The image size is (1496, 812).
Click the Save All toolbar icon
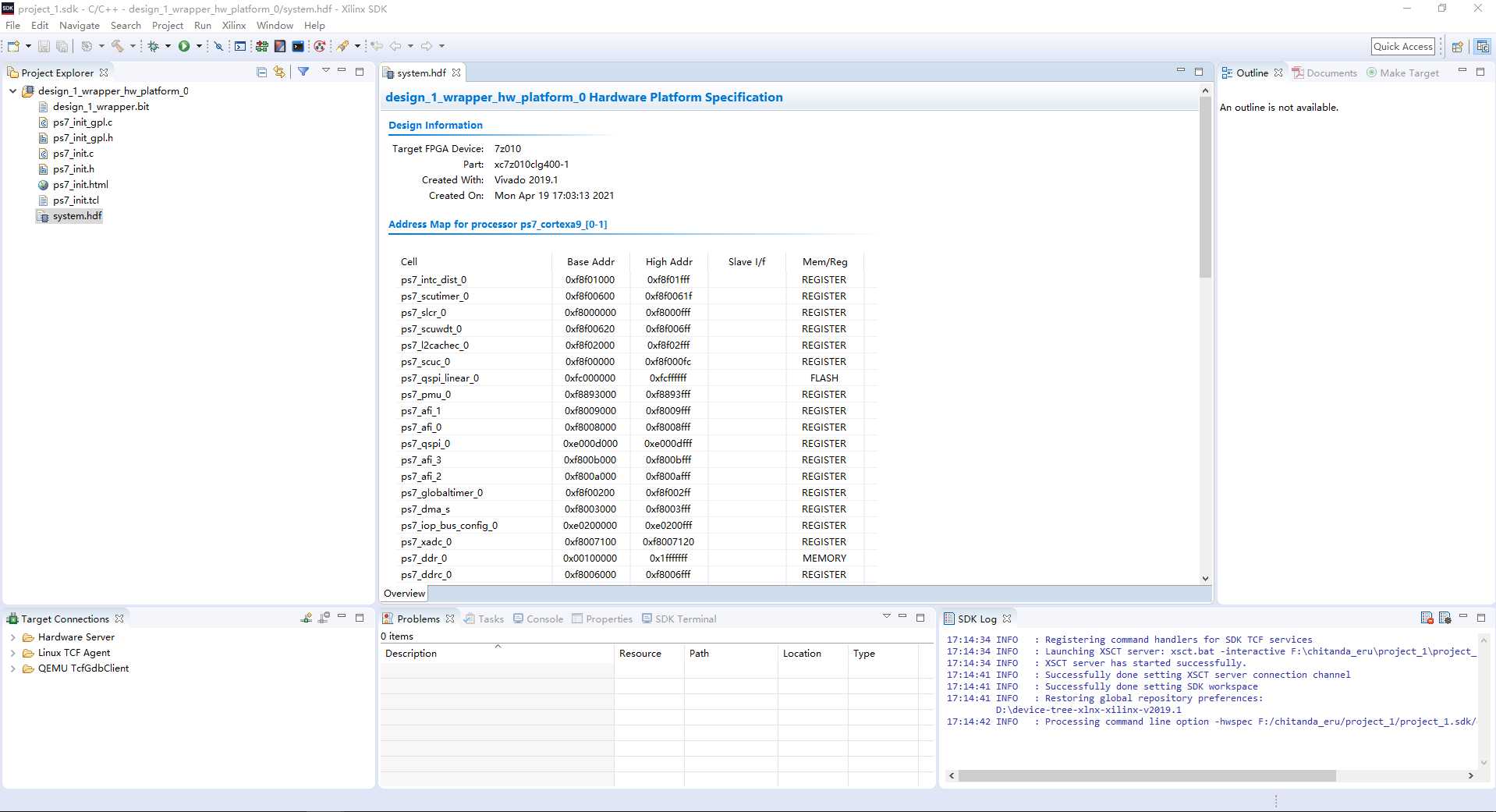click(62, 47)
